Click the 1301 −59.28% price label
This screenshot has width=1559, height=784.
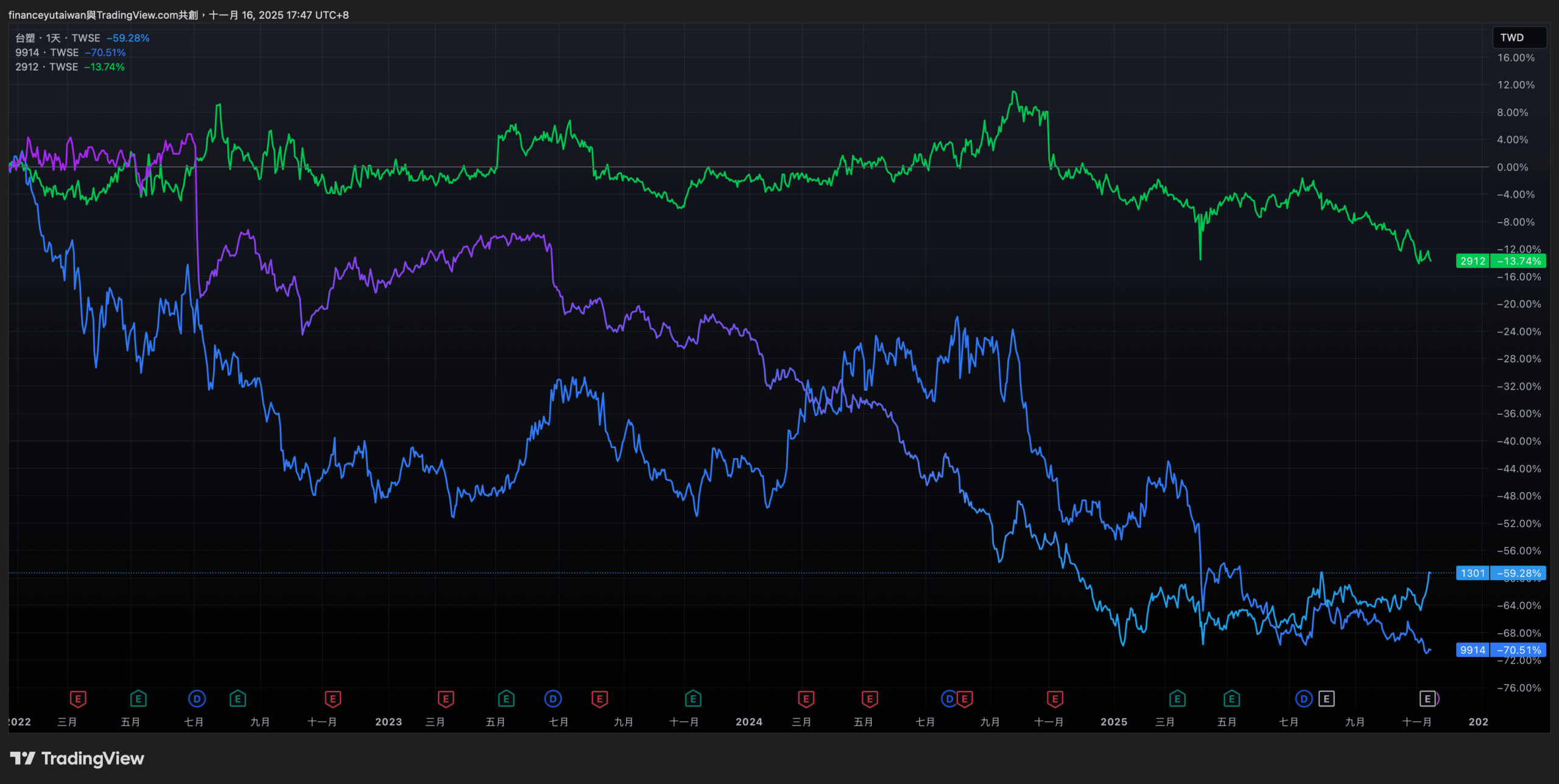point(1501,573)
